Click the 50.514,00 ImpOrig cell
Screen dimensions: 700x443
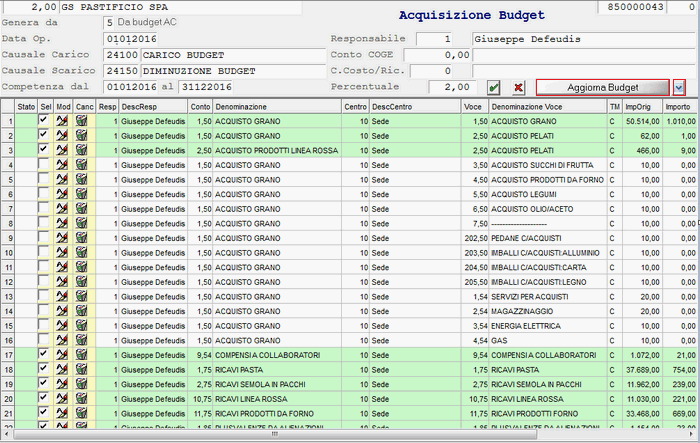click(642, 121)
